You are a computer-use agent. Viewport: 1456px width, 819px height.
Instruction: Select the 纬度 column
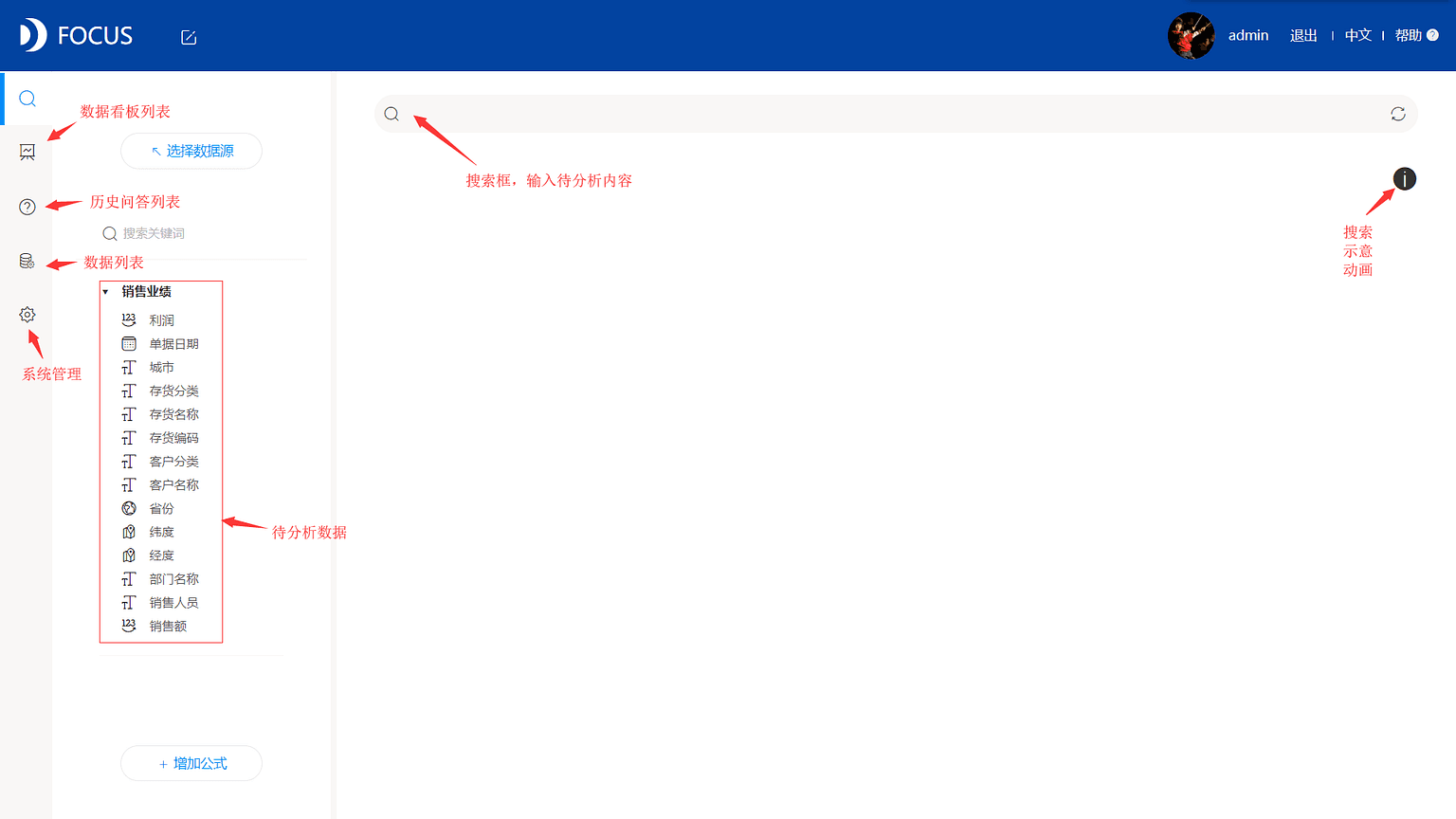pos(161,532)
